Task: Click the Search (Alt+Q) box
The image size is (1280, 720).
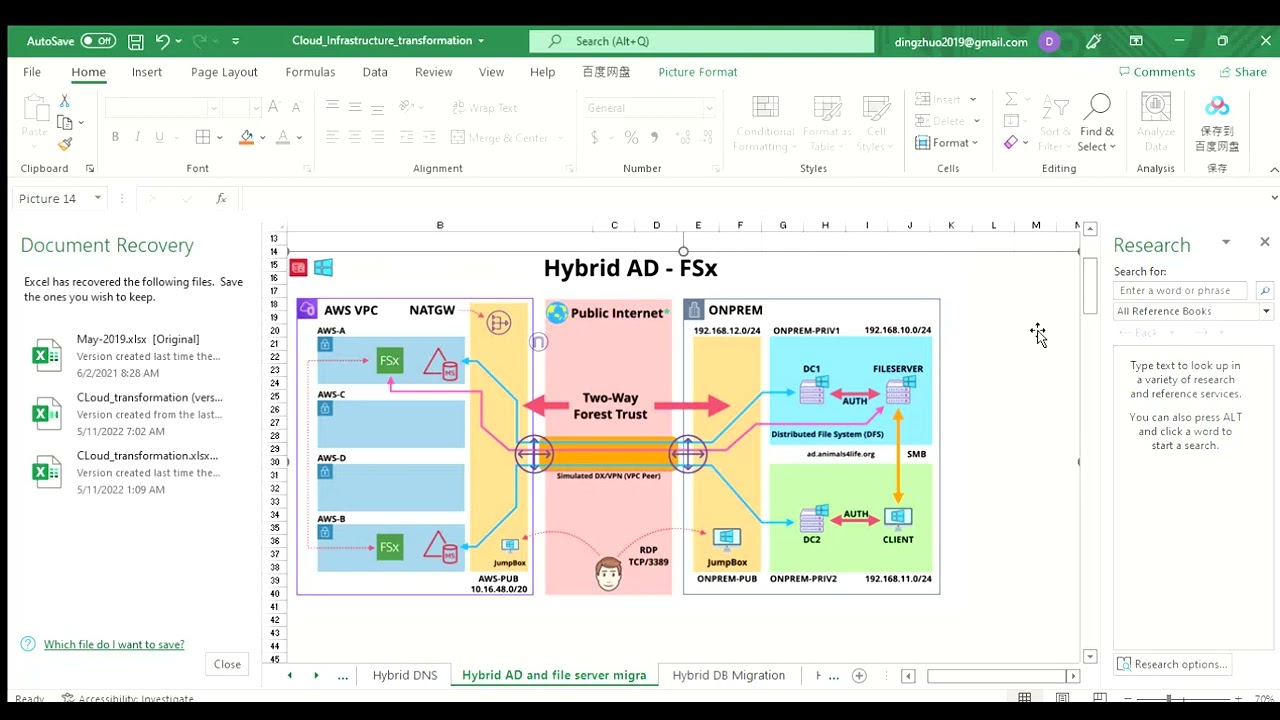Action: point(701,41)
